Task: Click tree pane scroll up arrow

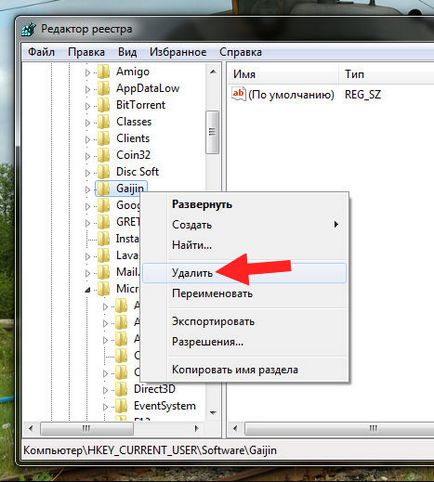Action: pos(213,71)
